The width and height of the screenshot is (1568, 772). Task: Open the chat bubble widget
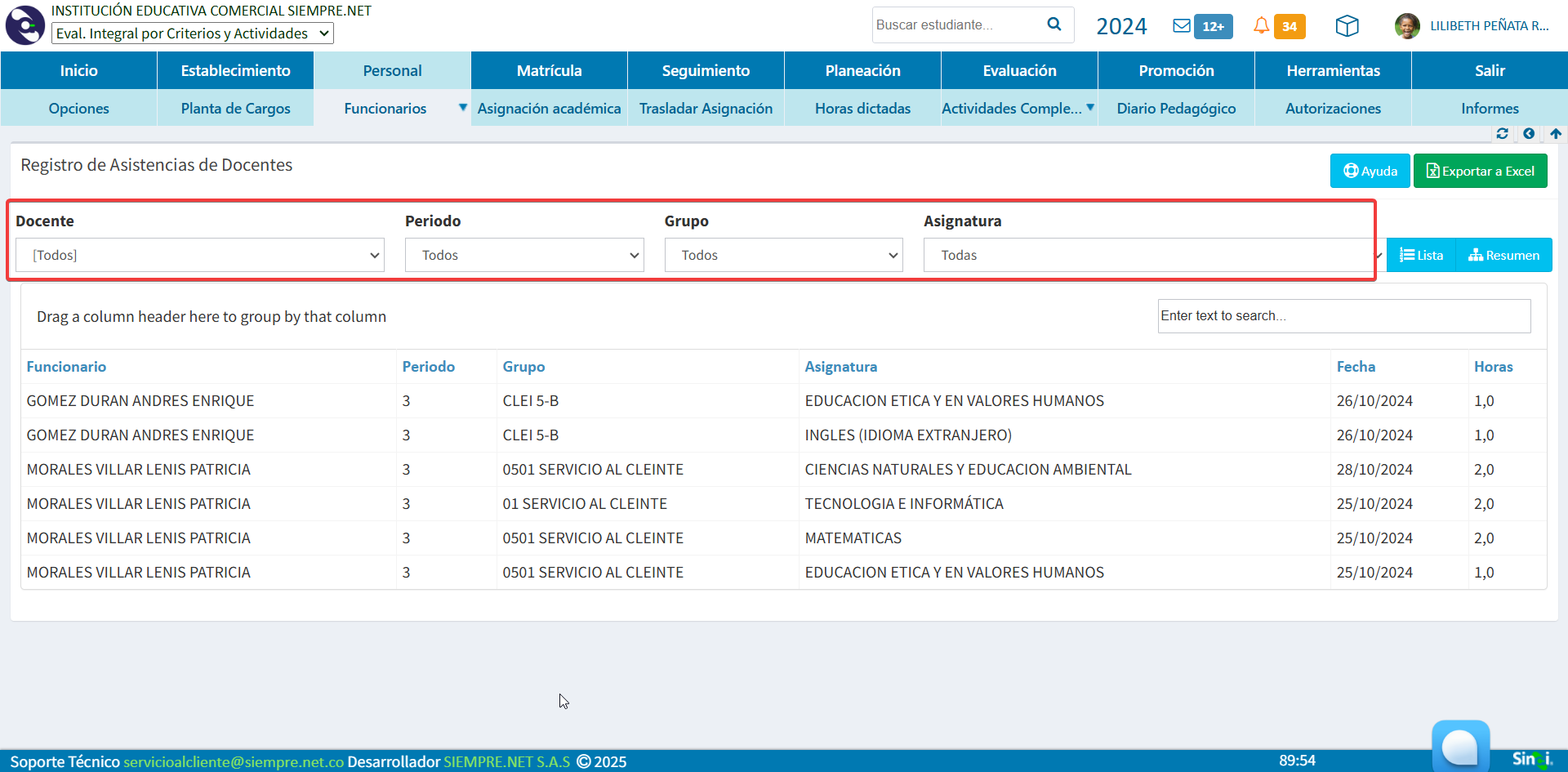tap(1460, 745)
